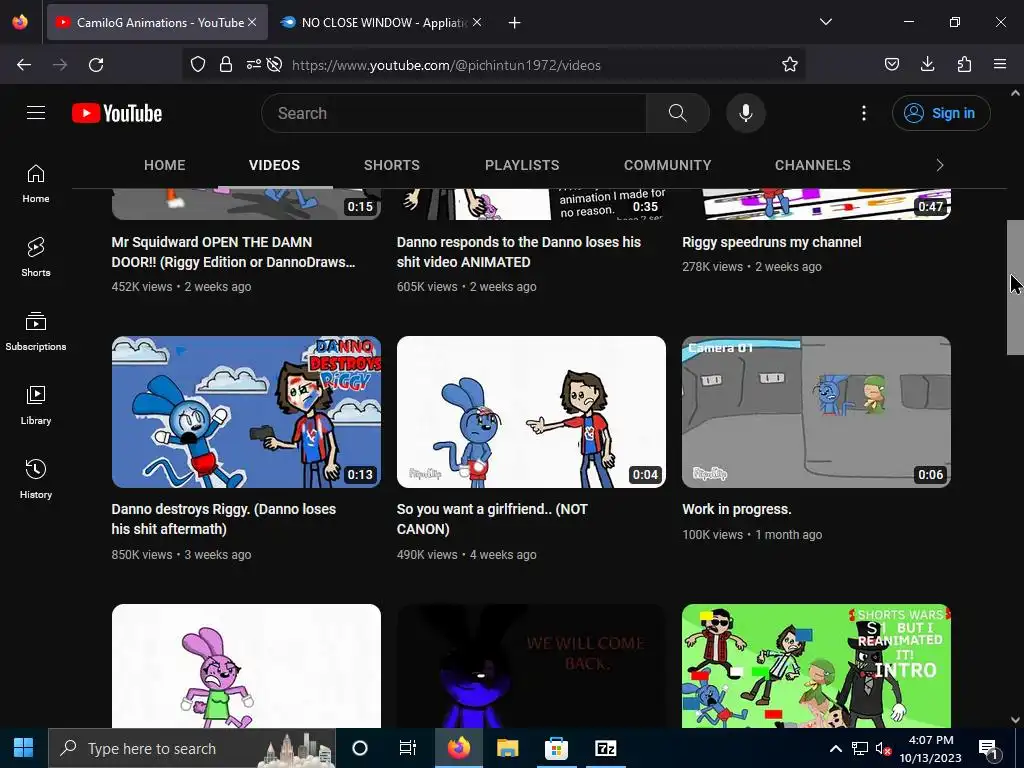Open the CHANNELS channel tab
This screenshot has width=1024, height=768.
(x=812, y=165)
